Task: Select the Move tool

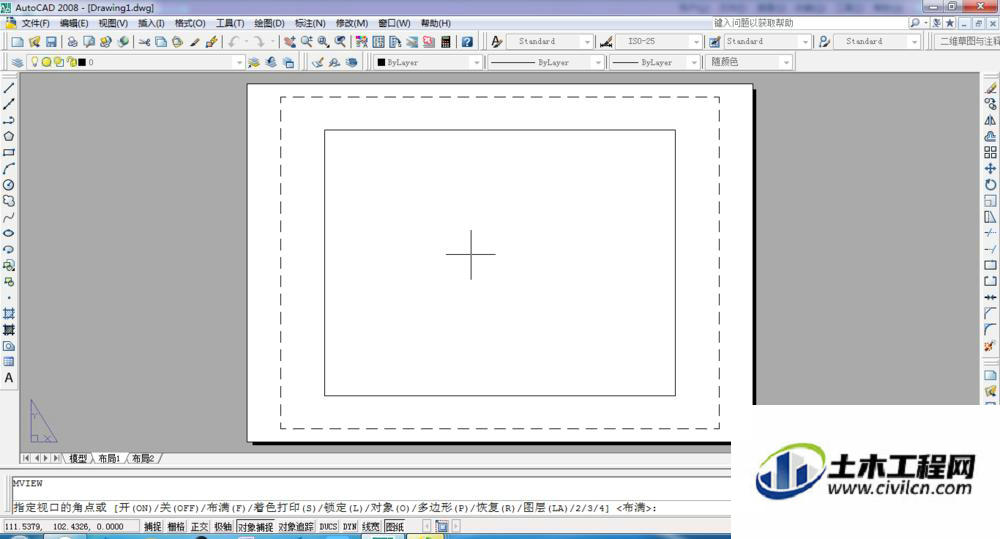Action: click(x=990, y=168)
